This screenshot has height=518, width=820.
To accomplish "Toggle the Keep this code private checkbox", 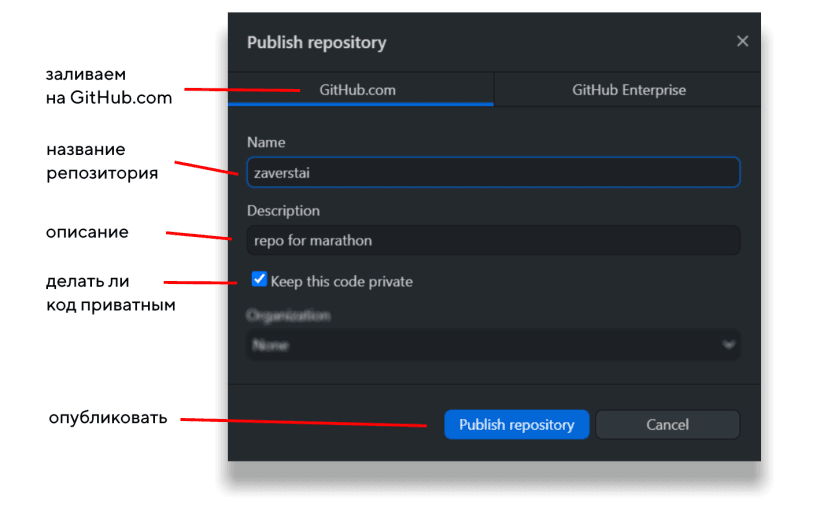I will click(x=259, y=279).
